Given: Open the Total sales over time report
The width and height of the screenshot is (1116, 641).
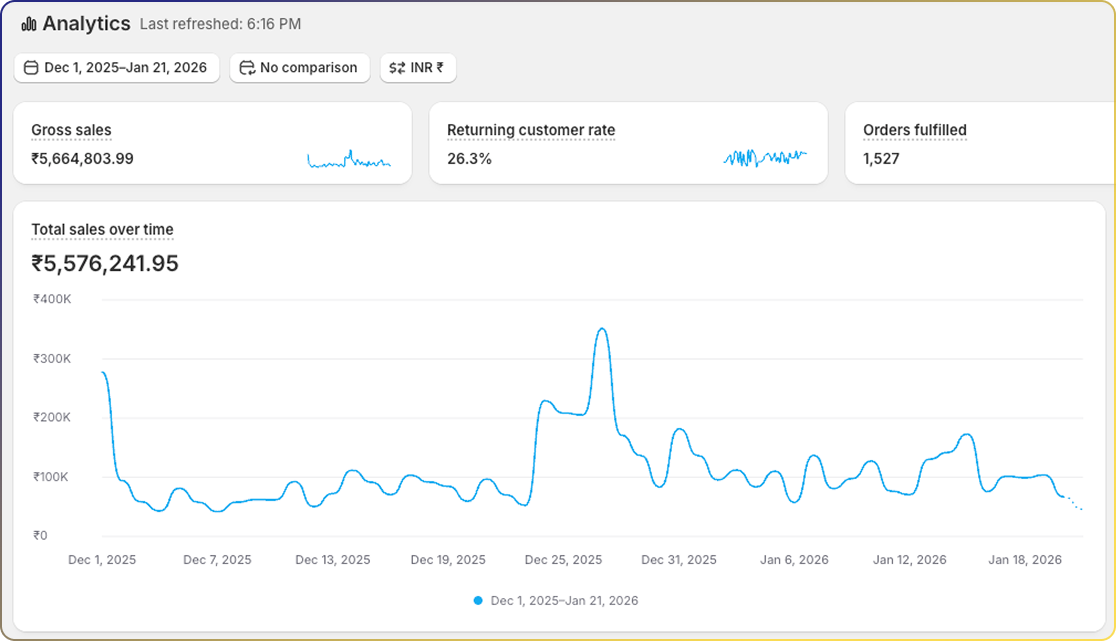Looking at the screenshot, I should tap(102, 230).
